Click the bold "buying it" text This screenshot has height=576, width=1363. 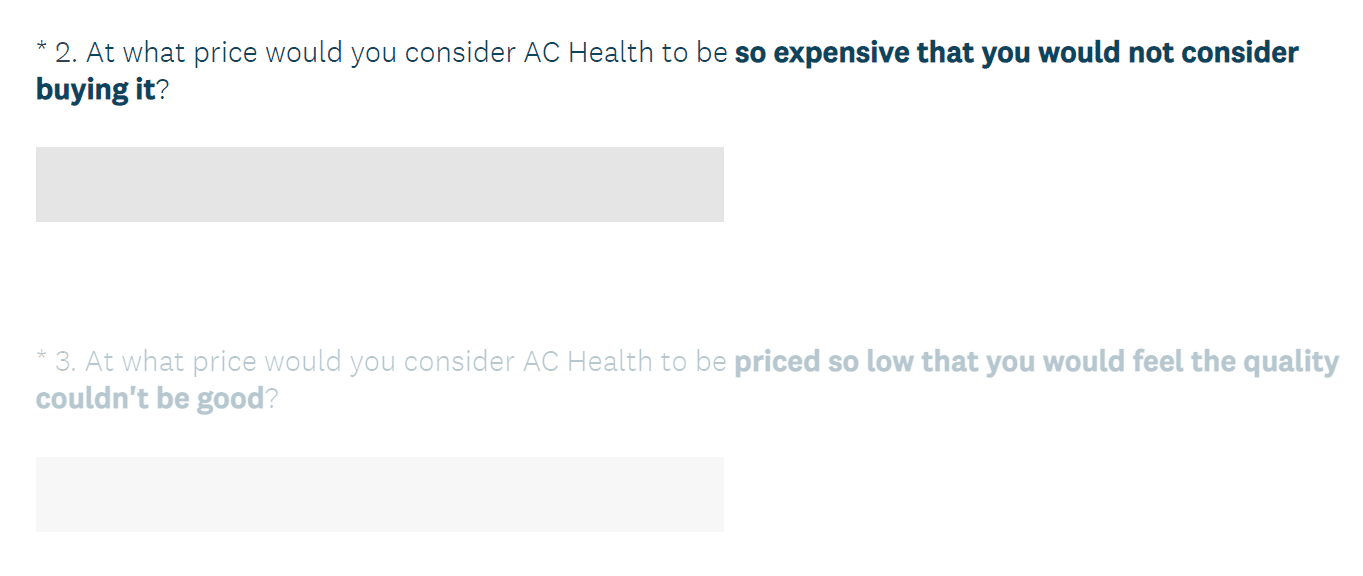click(96, 91)
